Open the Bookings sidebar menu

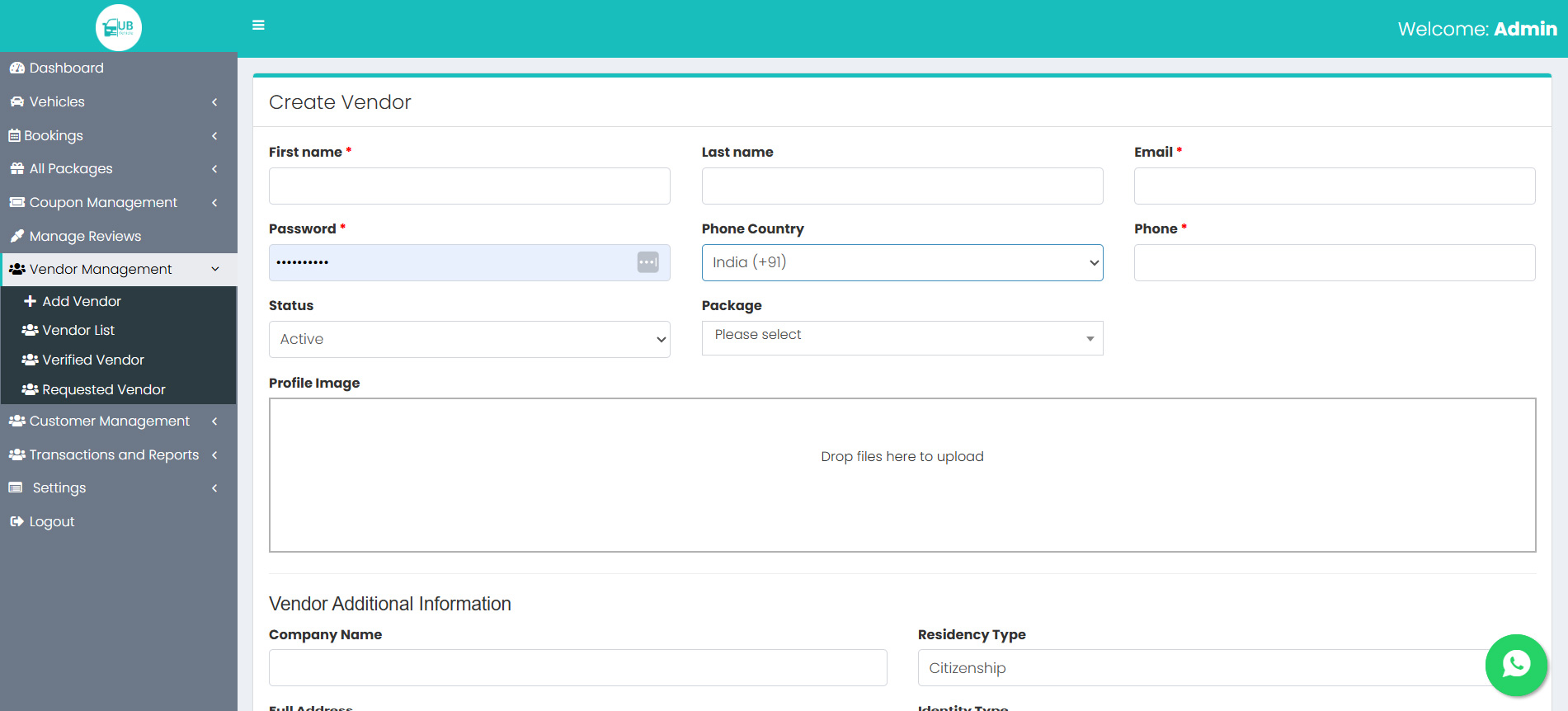point(119,135)
